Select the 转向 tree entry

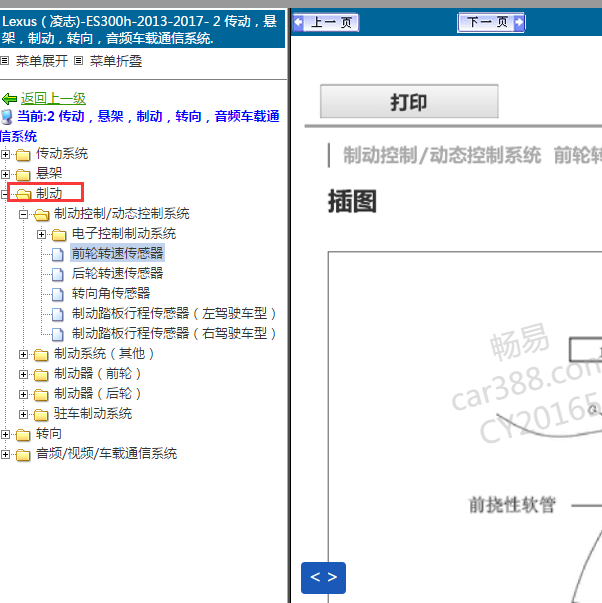49,433
